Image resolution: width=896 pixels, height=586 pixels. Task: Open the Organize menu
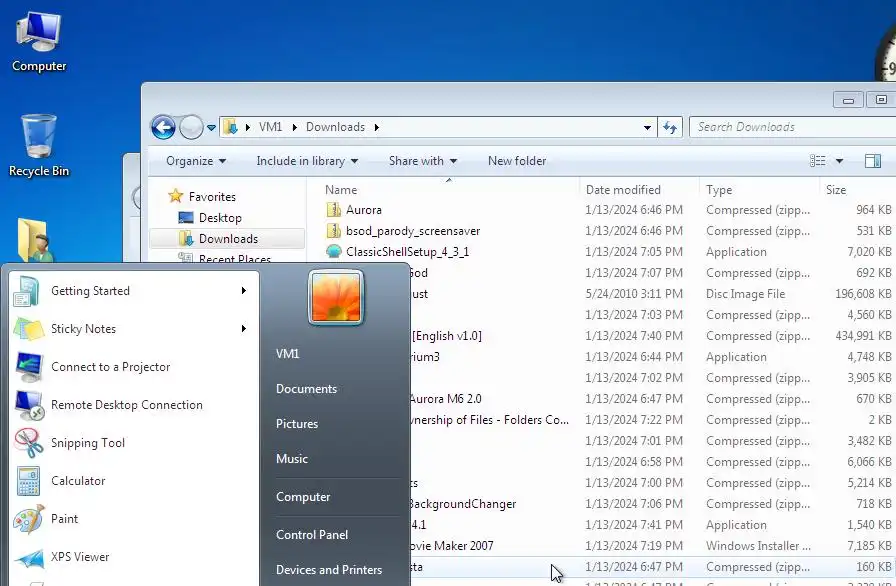195,161
